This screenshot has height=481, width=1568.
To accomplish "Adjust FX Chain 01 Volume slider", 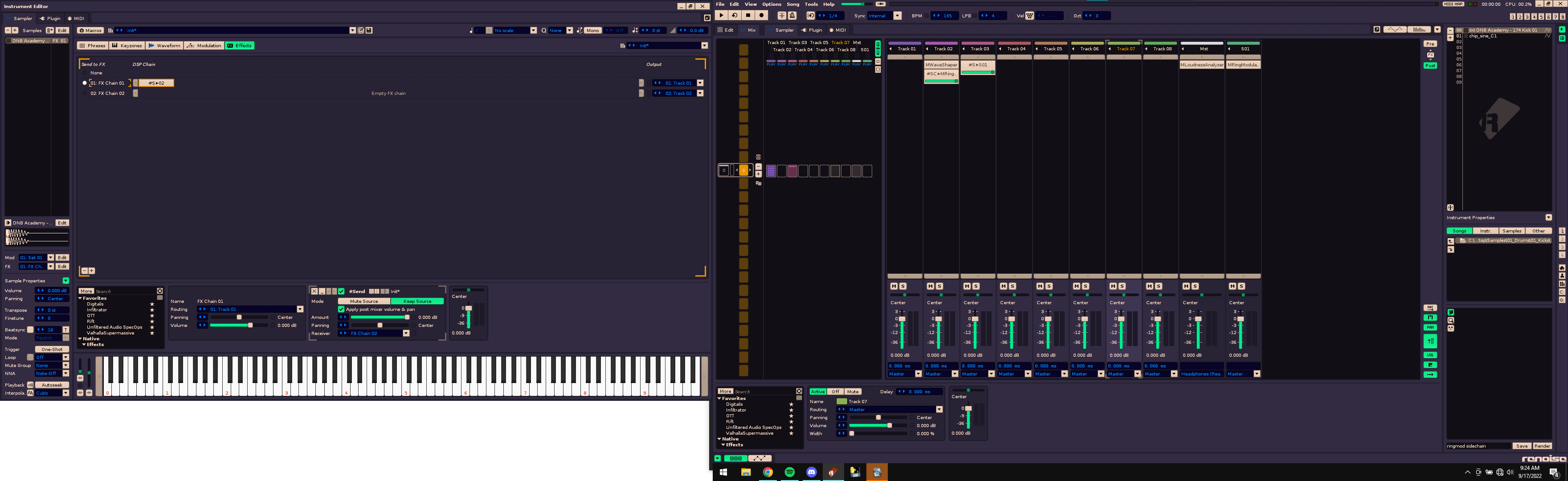I will 240,326.
